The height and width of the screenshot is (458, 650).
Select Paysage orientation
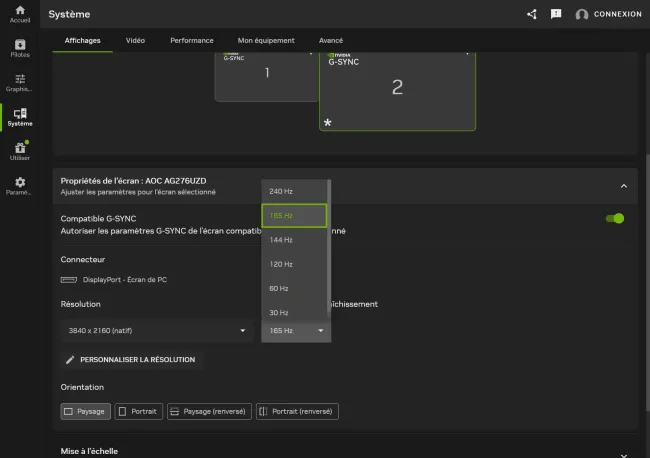point(85,412)
